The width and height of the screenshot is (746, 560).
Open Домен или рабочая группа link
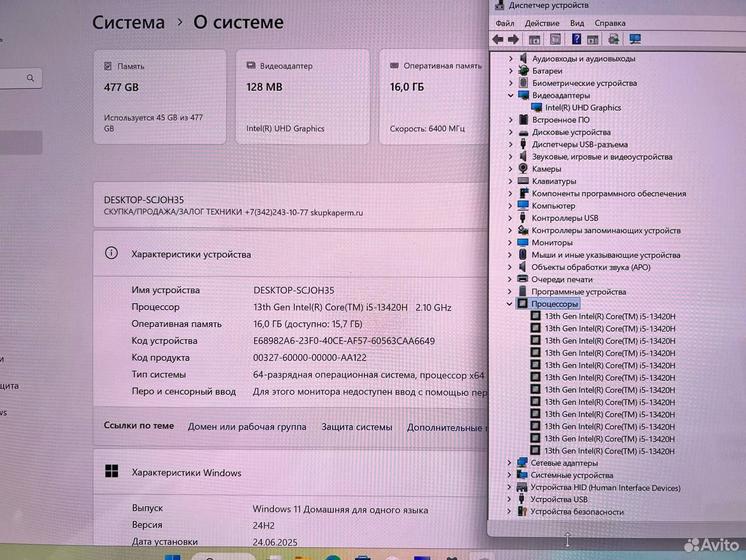pyautogui.click(x=247, y=427)
